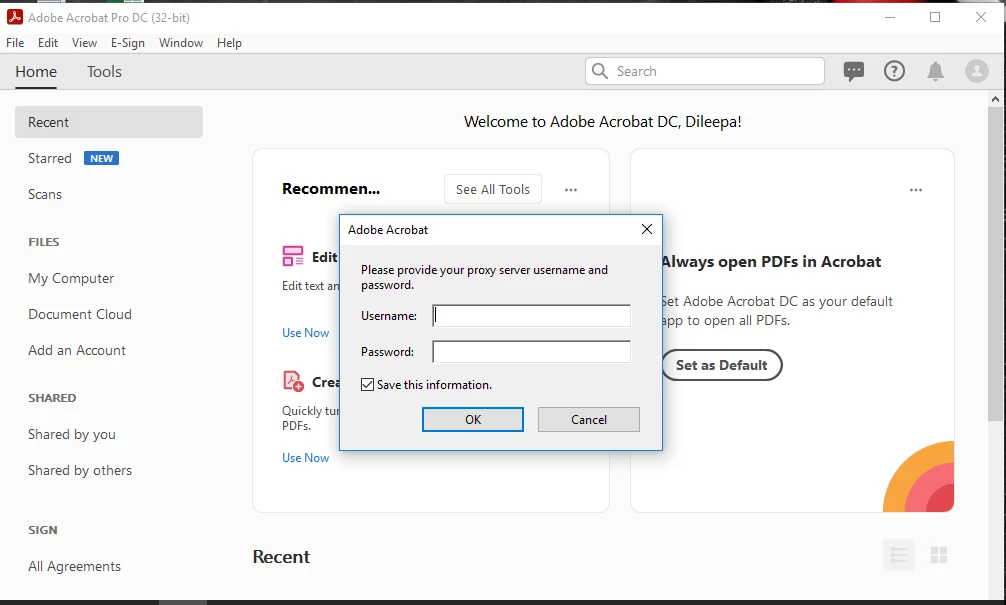Click See All Tools button
1006x605 pixels.
493,189
